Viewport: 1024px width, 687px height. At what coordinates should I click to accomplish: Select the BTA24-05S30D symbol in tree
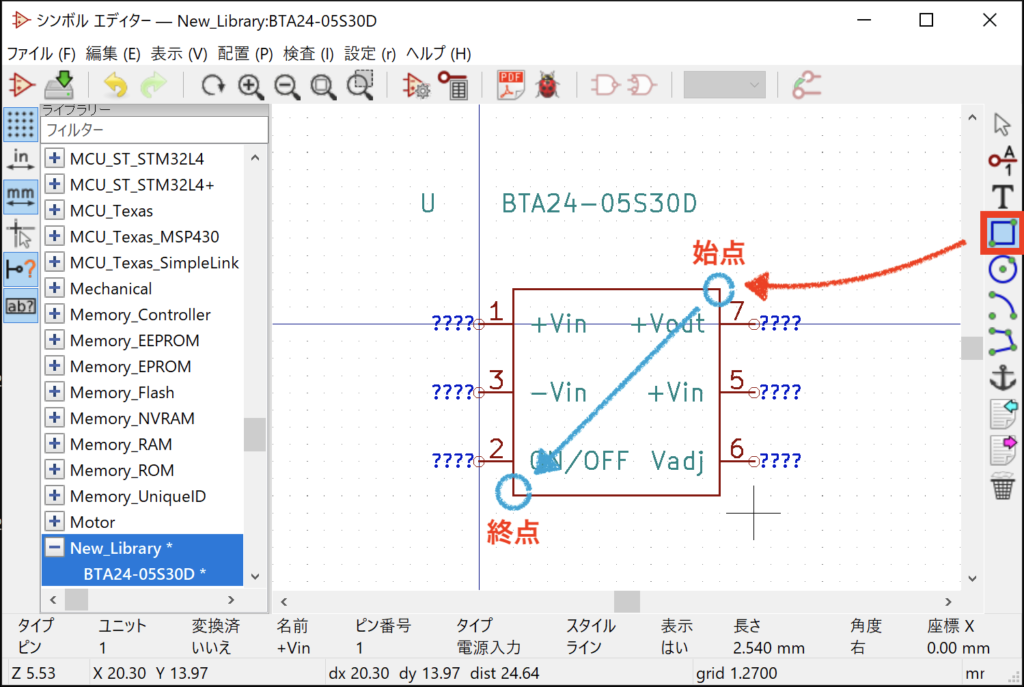tap(144, 573)
